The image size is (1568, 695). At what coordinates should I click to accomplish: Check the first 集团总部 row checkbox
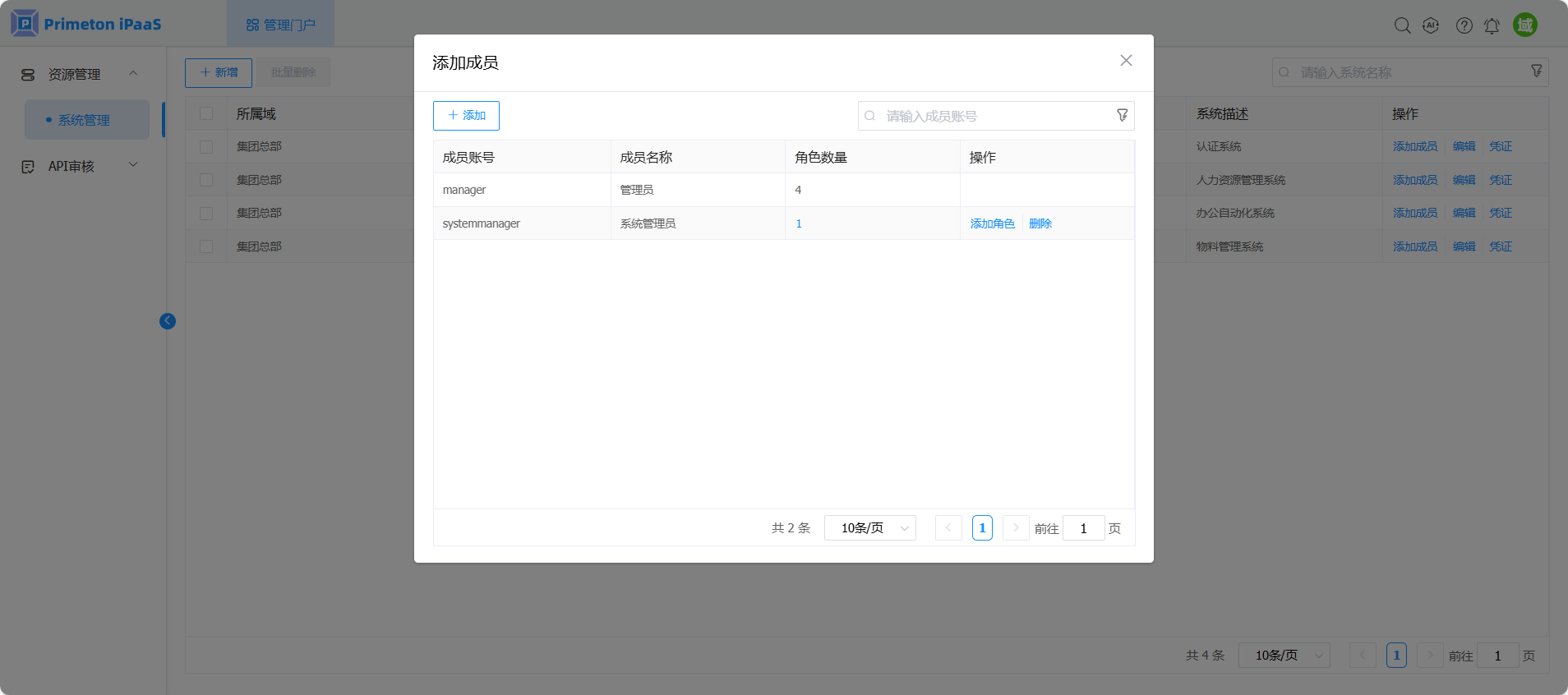click(x=206, y=146)
